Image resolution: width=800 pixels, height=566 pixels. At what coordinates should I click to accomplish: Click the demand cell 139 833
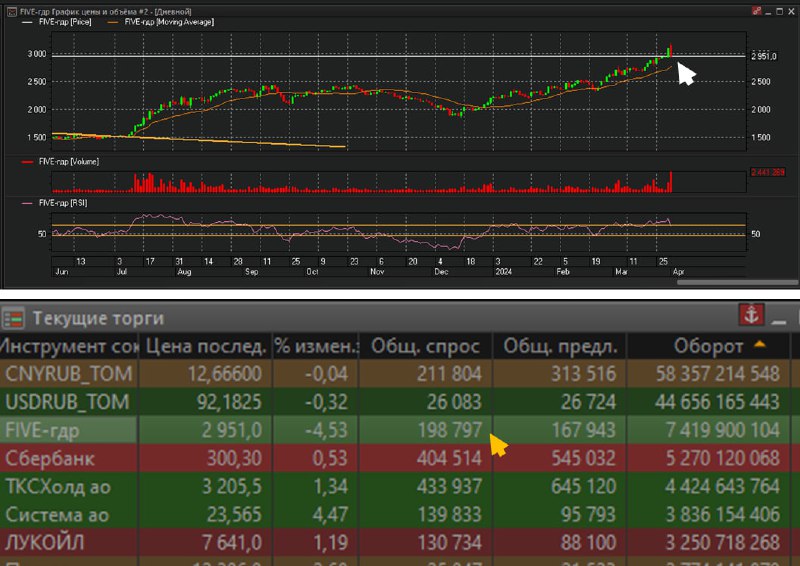tap(426, 514)
